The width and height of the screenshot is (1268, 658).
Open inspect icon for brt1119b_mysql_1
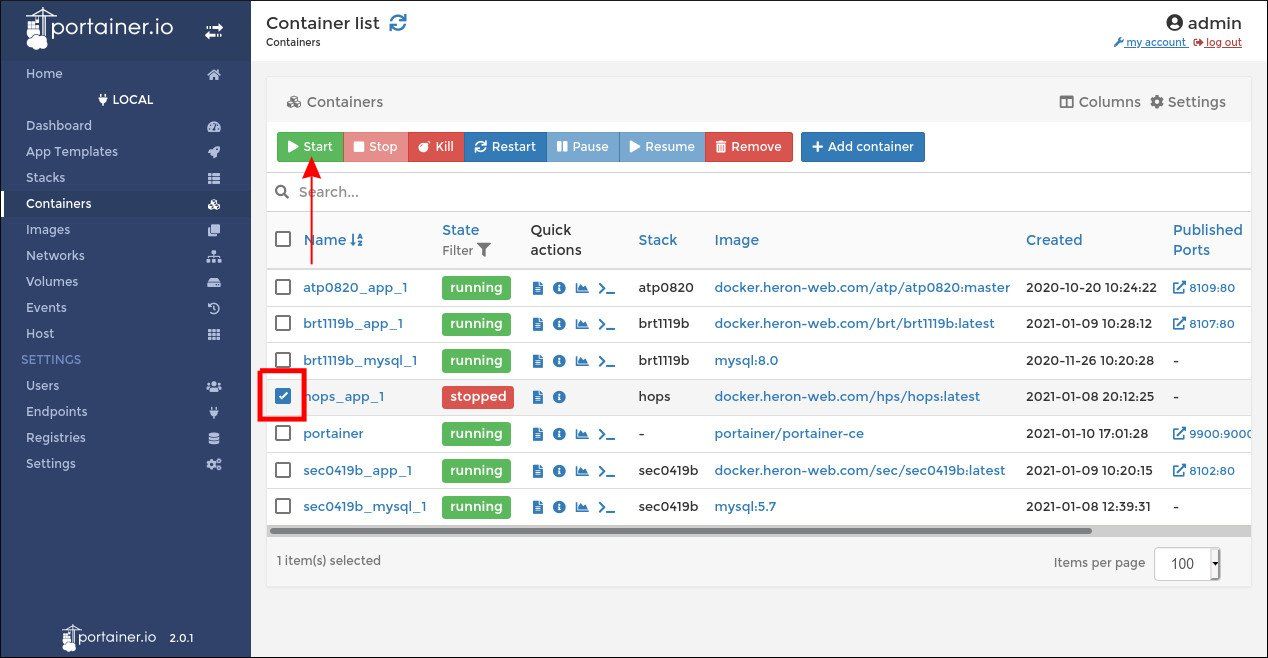coord(559,361)
